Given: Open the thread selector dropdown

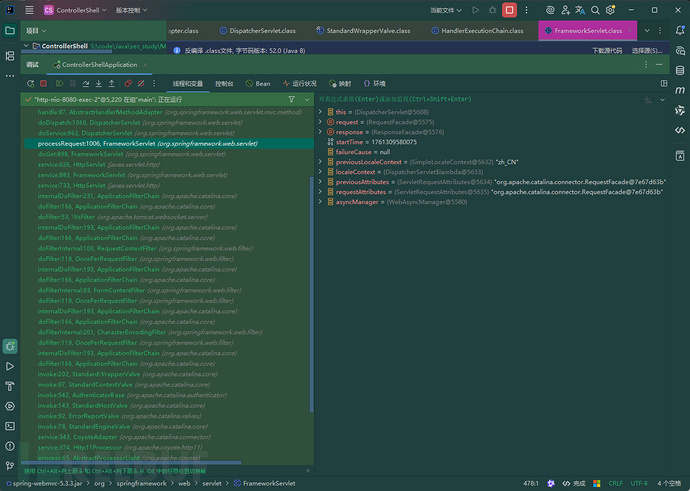Looking at the screenshot, I should (x=307, y=100).
